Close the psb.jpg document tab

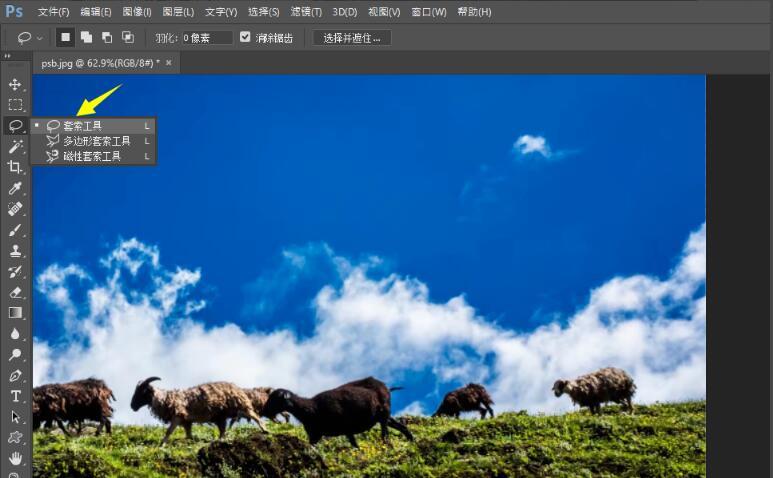click(x=169, y=63)
